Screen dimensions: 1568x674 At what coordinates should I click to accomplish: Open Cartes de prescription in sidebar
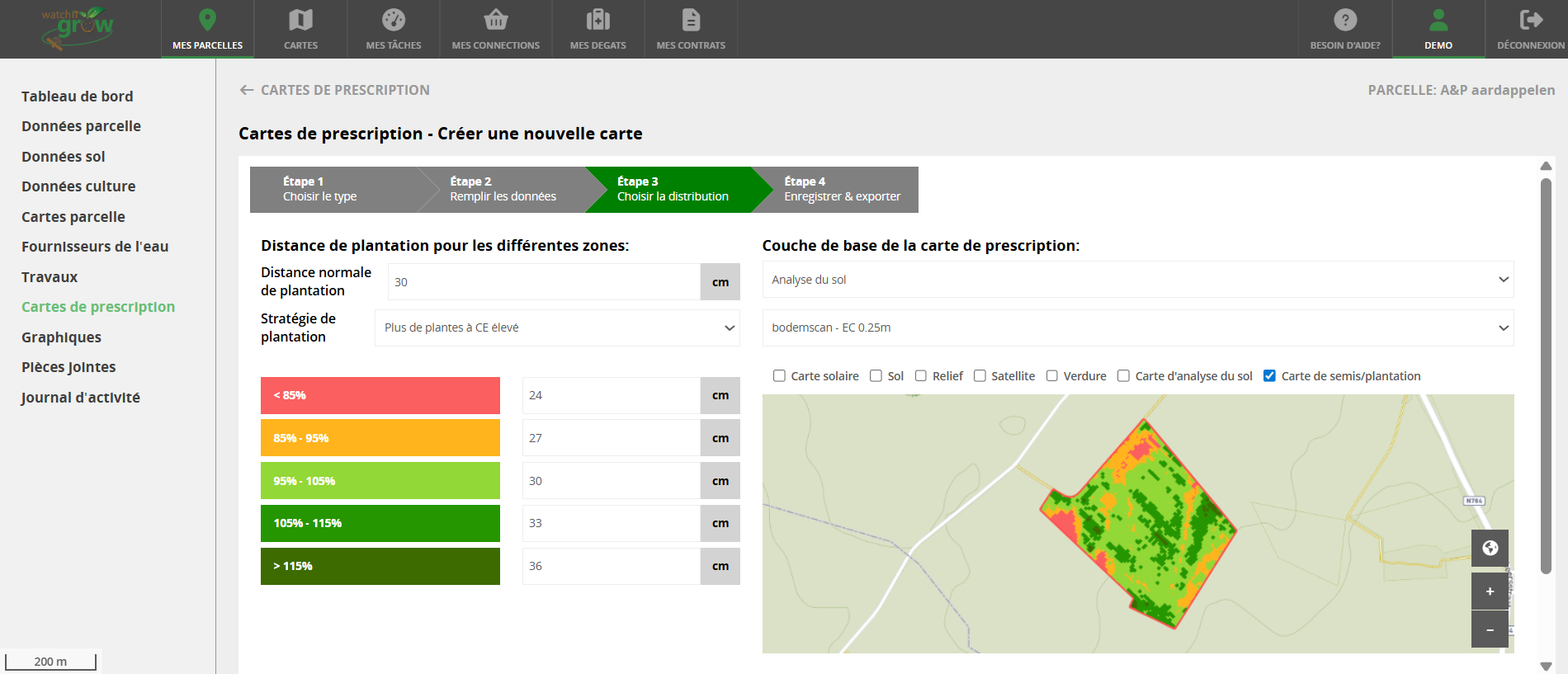point(98,307)
